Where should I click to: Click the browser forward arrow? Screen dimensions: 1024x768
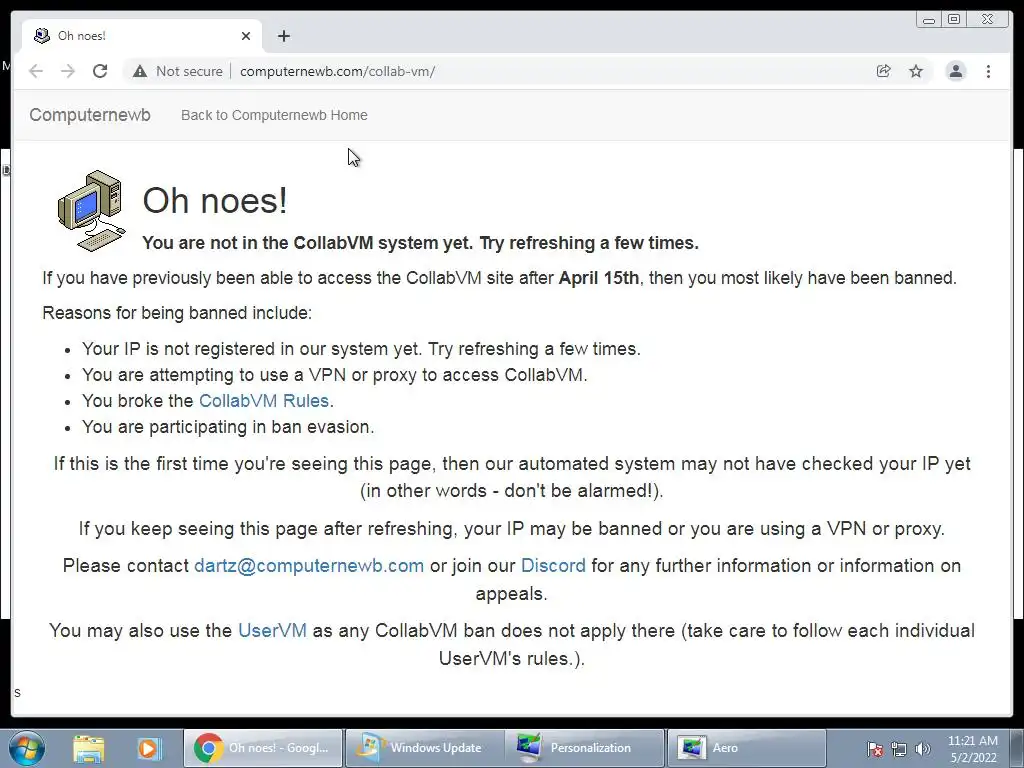[68, 71]
